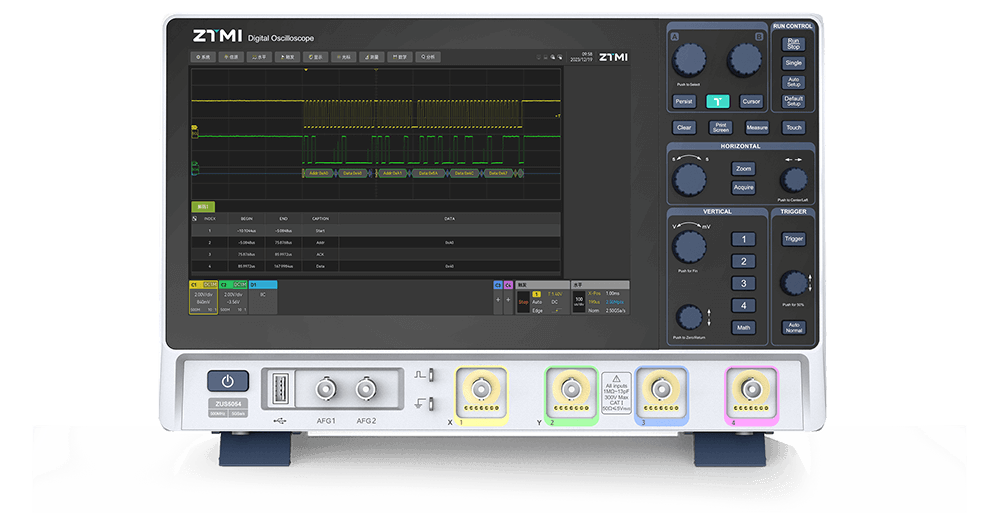The width and height of the screenshot is (1000, 524).
Task: Tap the 分析 (Analysis) toolbar icon
Action: [428, 57]
